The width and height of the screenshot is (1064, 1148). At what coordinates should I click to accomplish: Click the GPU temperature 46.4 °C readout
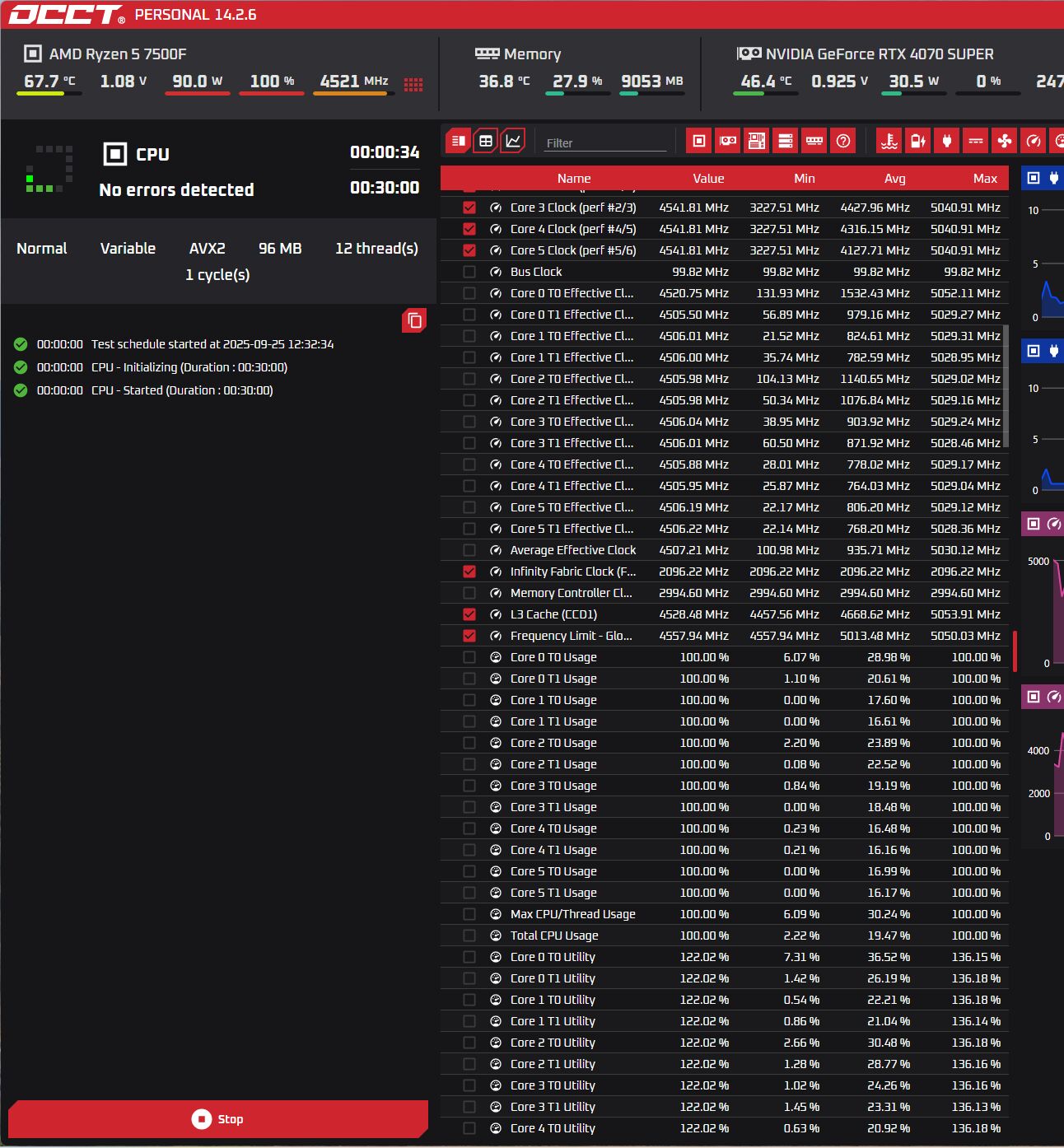pos(766,82)
